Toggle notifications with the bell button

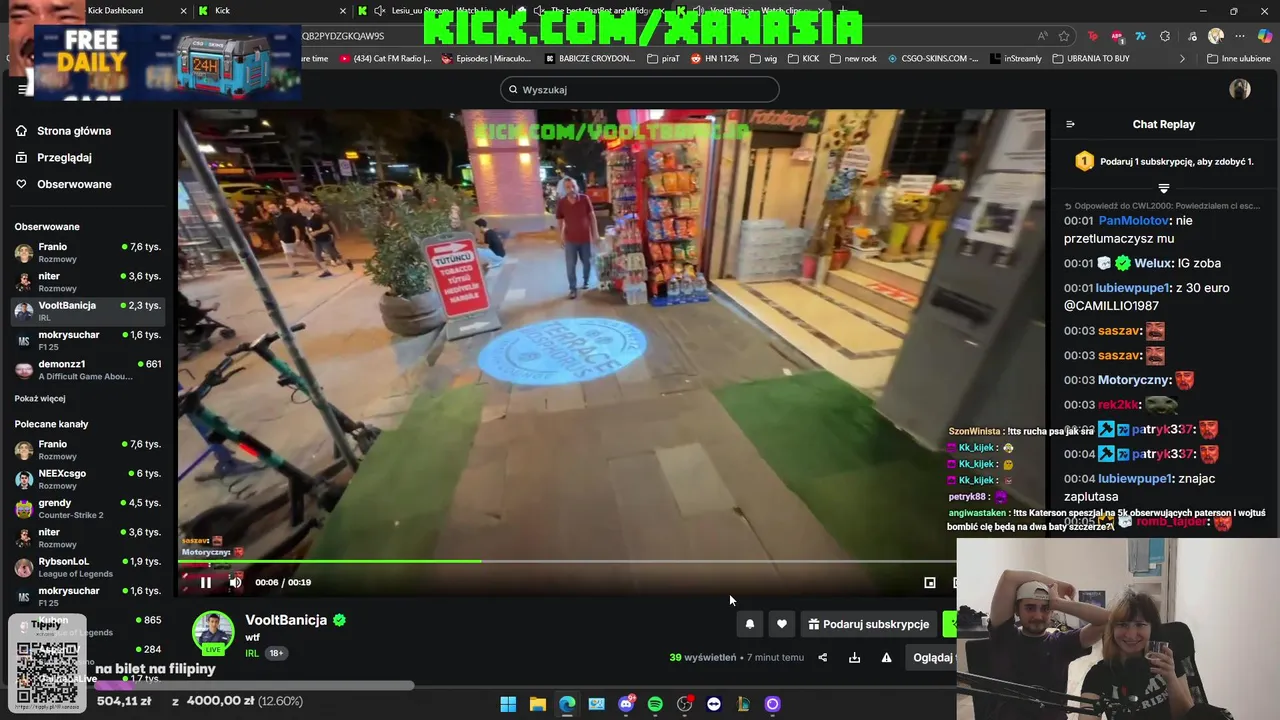click(750, 624)
